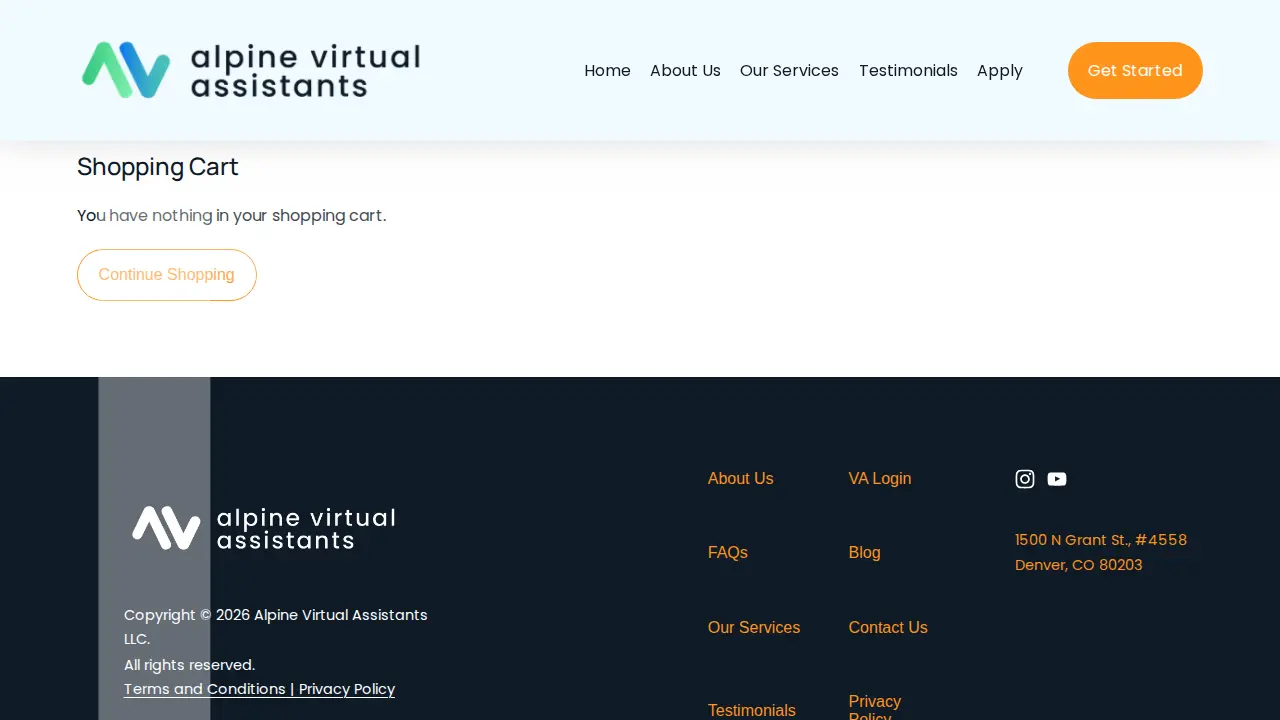
Task: Open the Instagram profile icon
Action: coord(1025,479)
